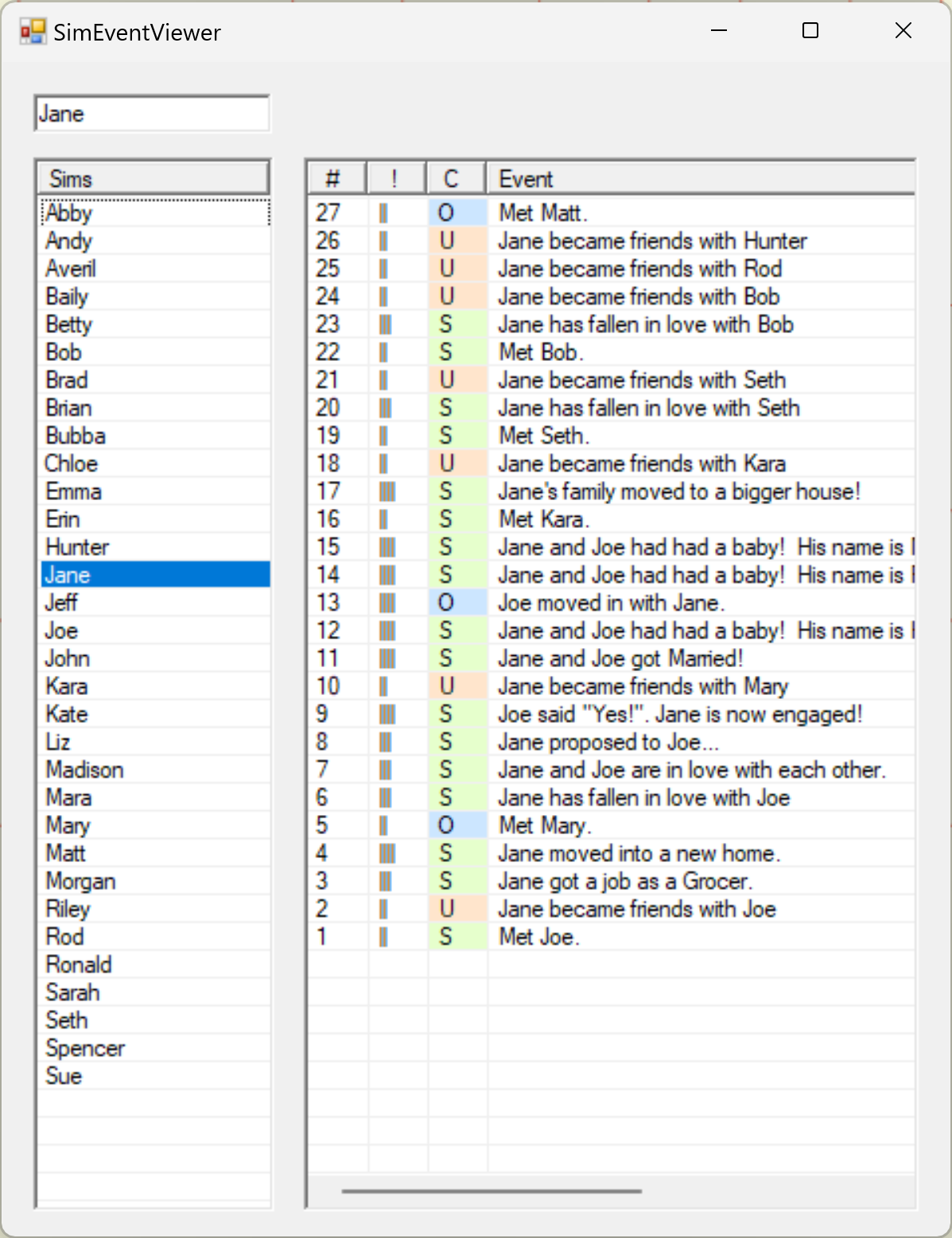Select Emma in the Sims list
The image size is (952, 1238).
tap(155, 491)
